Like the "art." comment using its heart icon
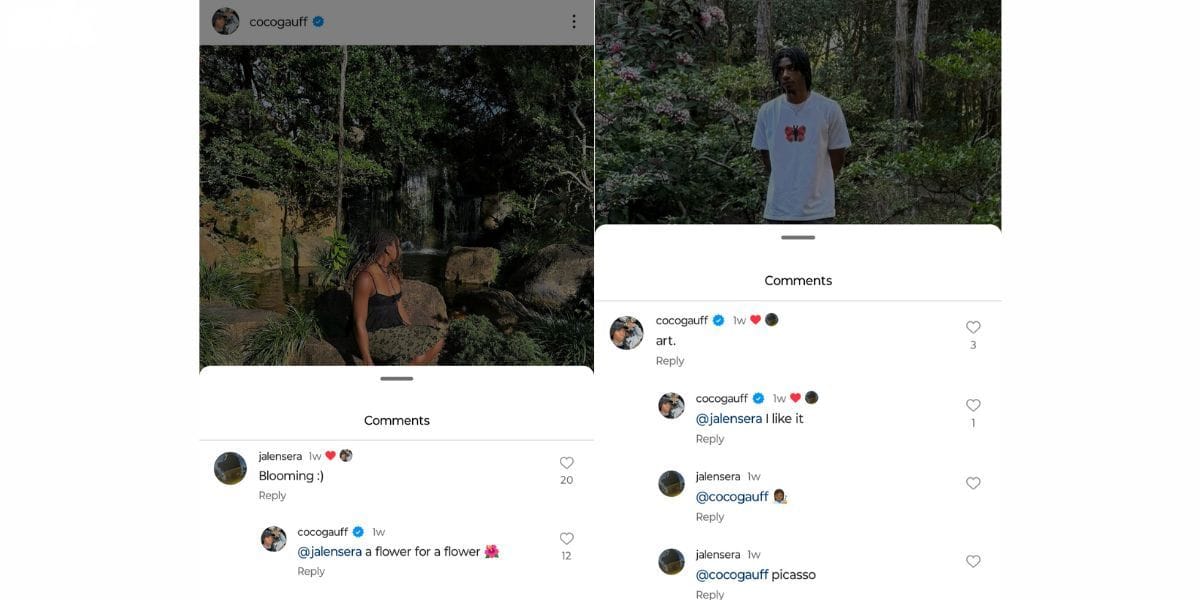The image size is (1200, 600). [973, 326]
